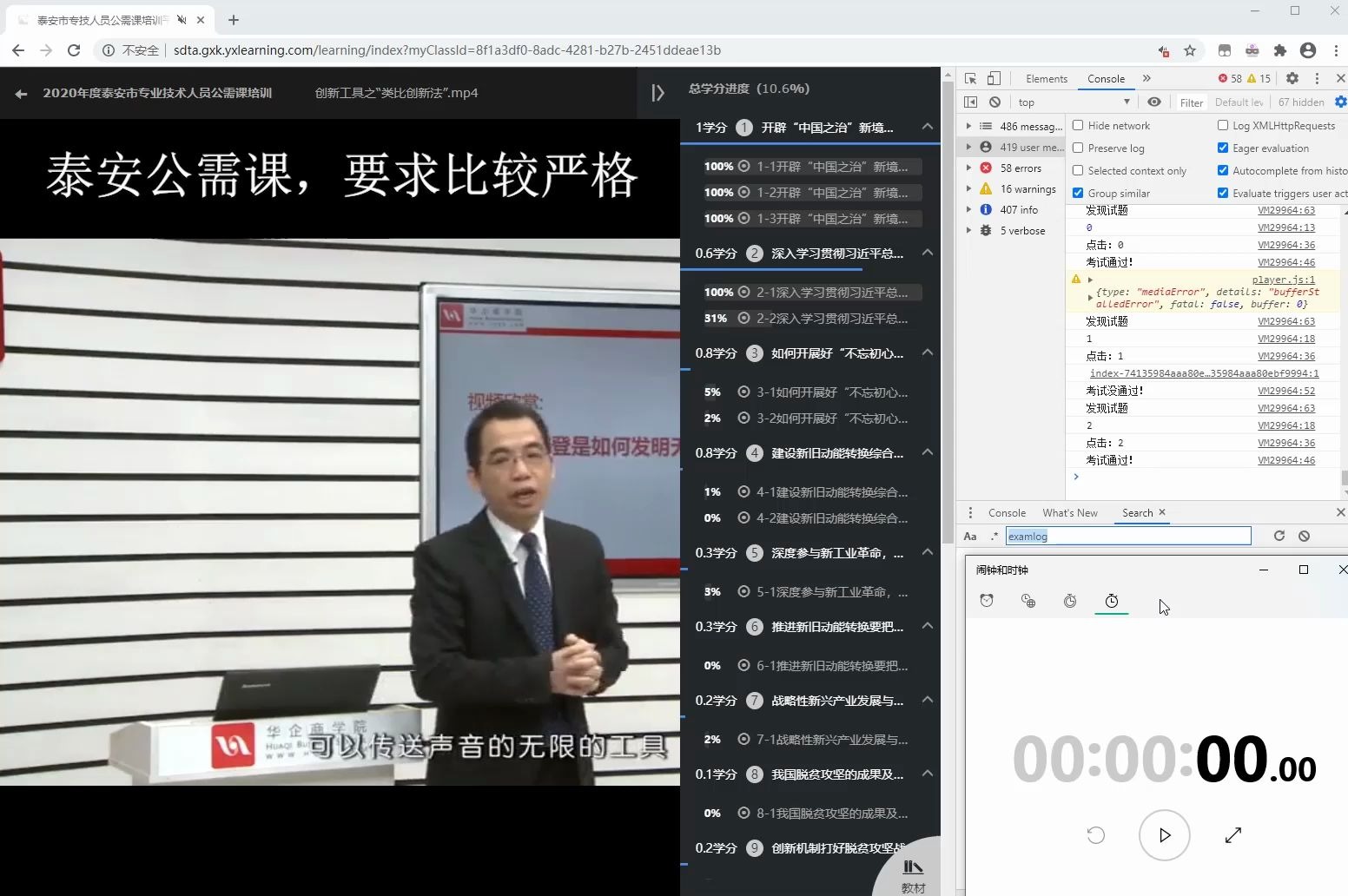
Task: Open the Console tab in the drawer
Action: pos(1007,513)
